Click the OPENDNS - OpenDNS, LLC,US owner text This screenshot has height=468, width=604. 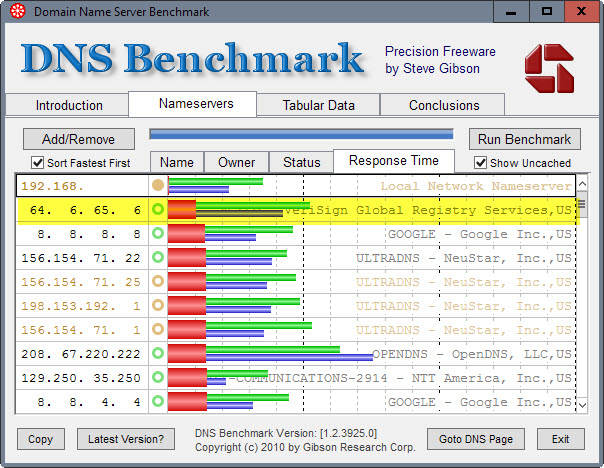coord(472,354)
